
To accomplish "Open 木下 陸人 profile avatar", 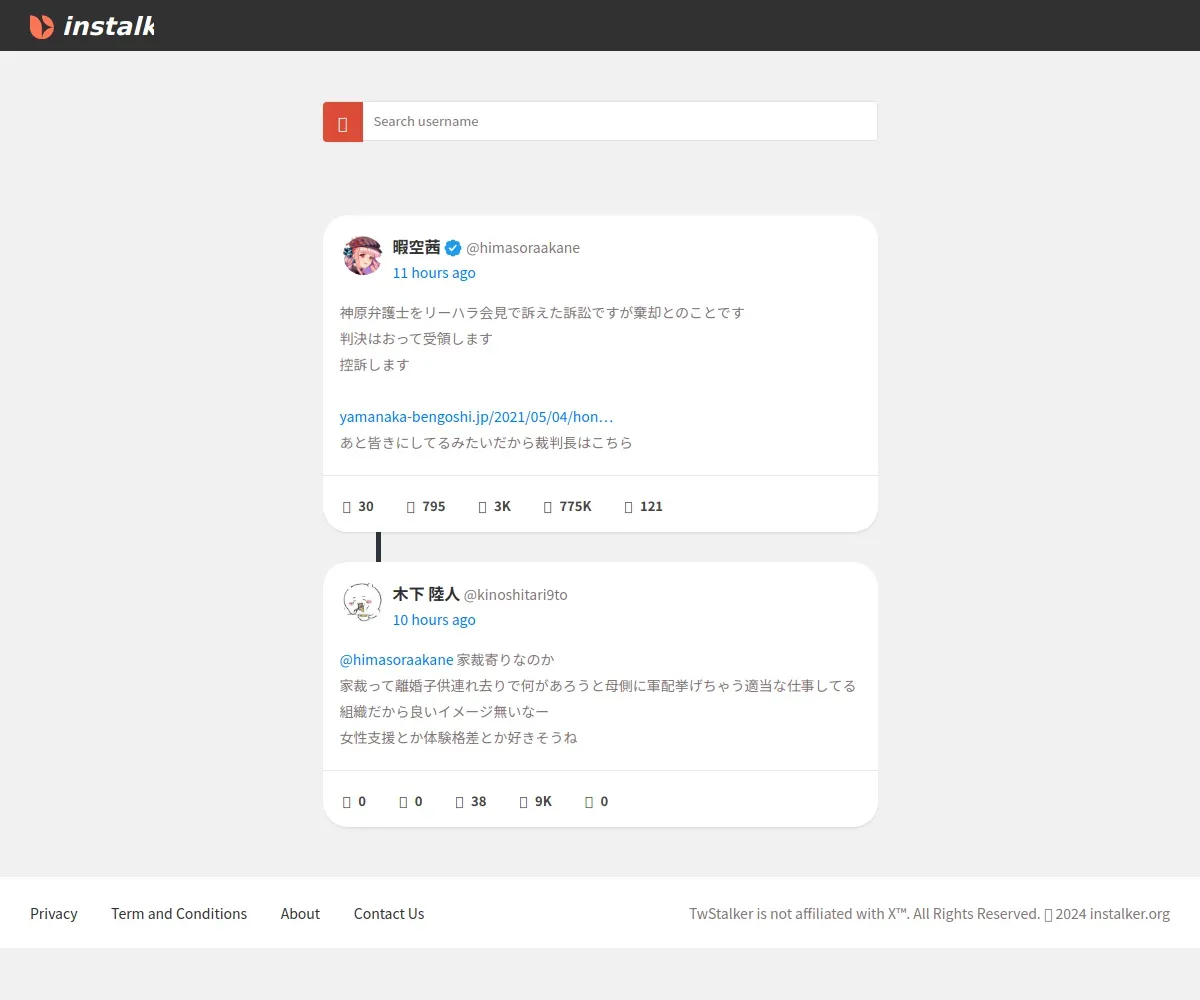I will [x=362, y=603].
